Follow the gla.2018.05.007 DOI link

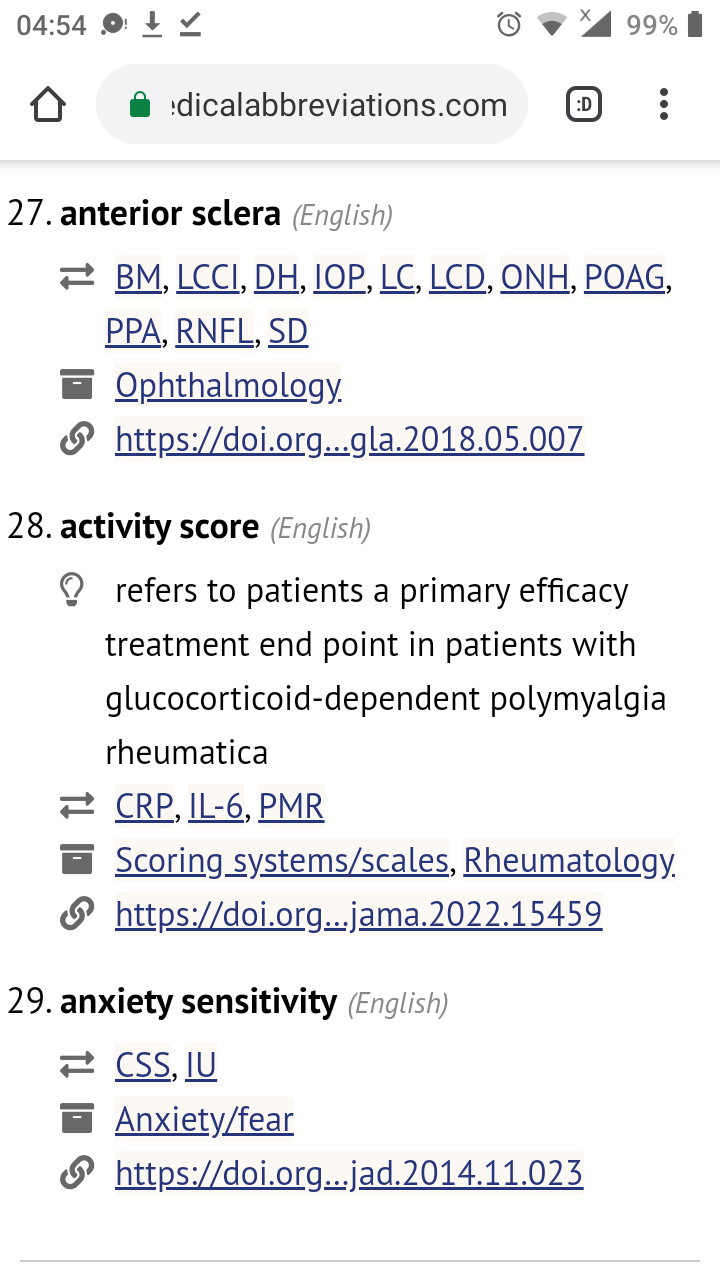(x=349, y=439)
